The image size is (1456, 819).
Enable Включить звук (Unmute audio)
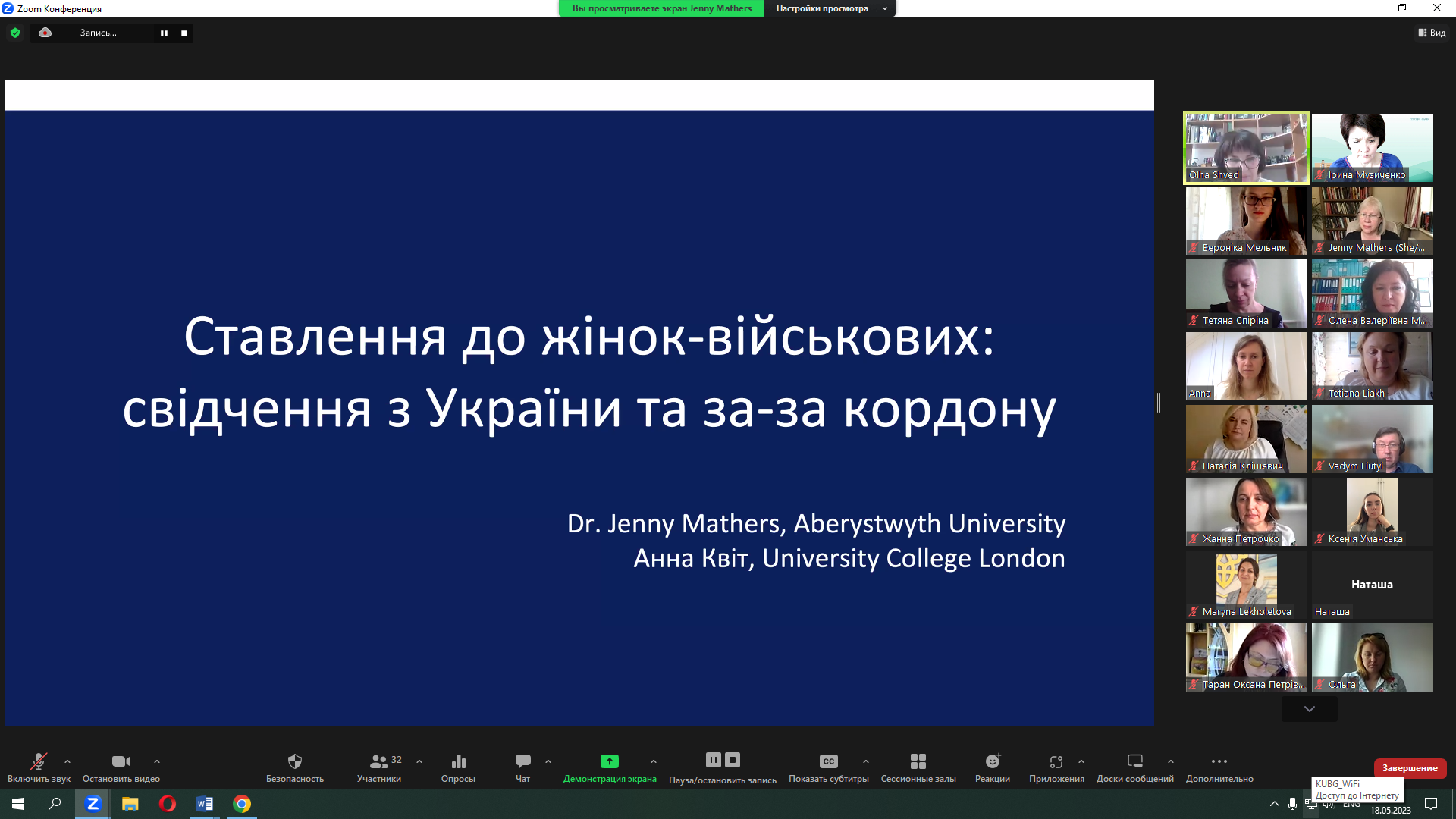[38, 766]
